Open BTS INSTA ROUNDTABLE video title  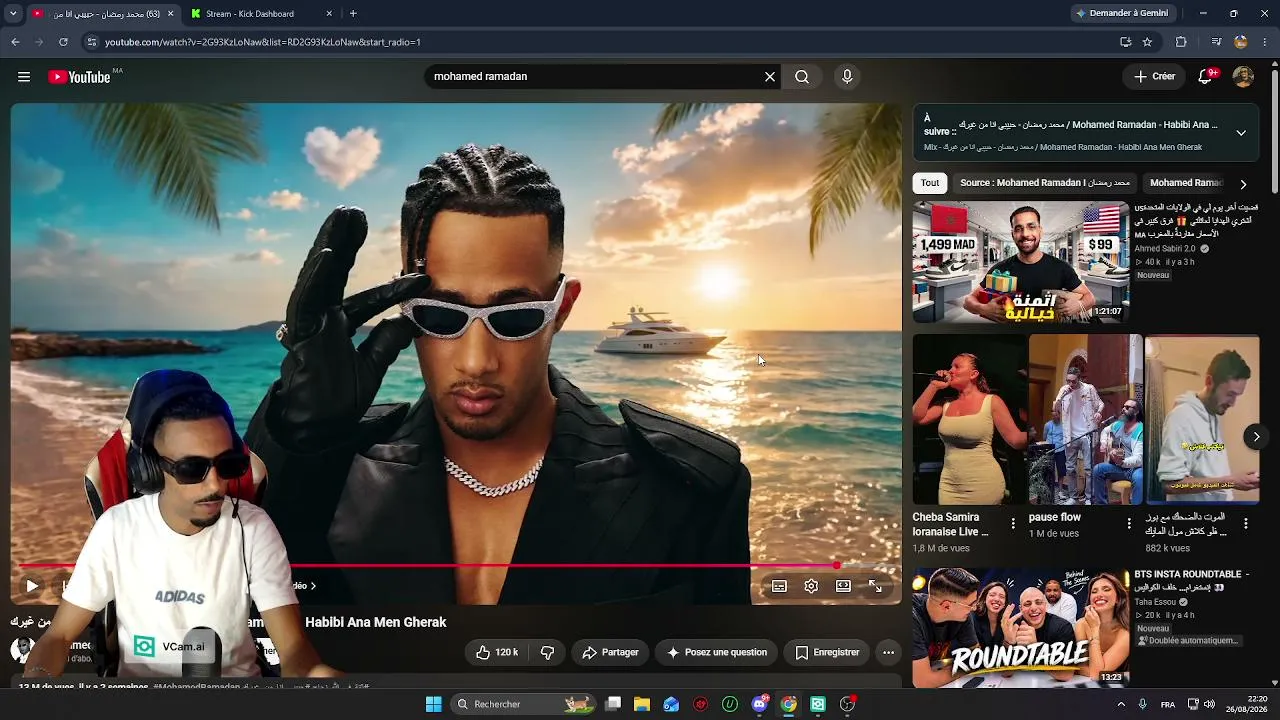pyautogui.click(x=1192, y=581)
